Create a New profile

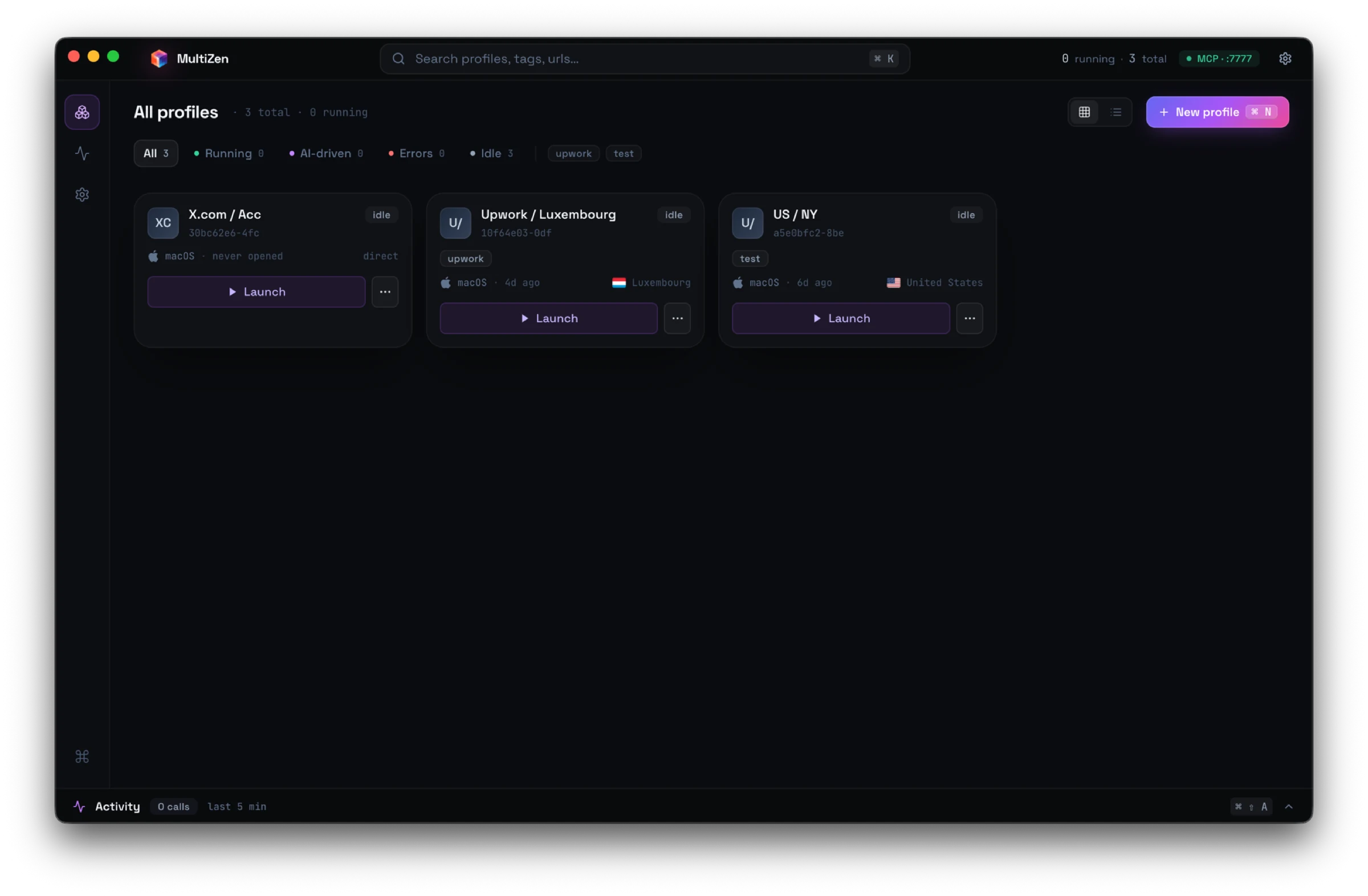1218,112
